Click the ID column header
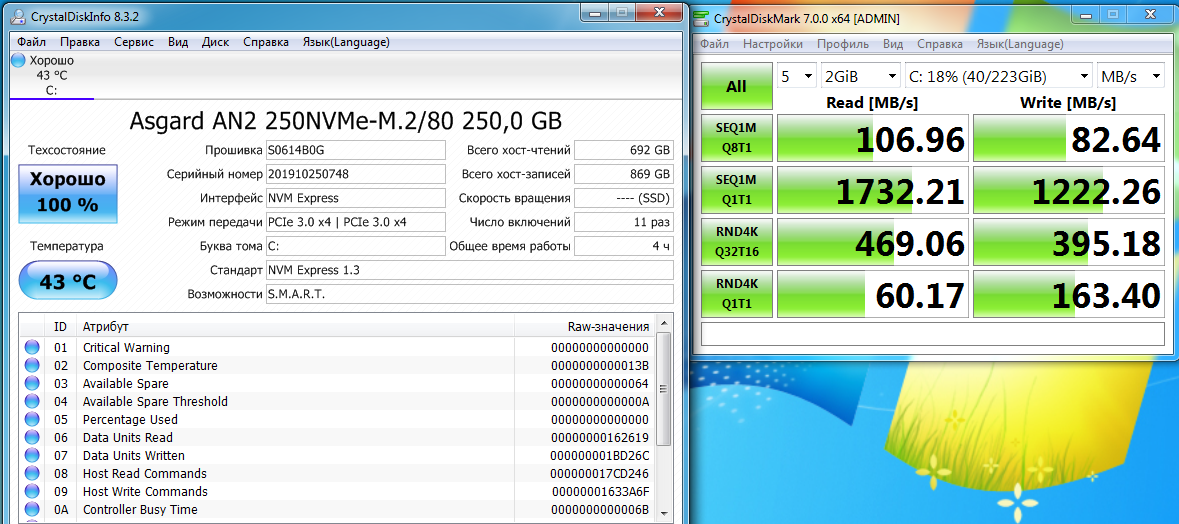Viewport: 1179px width, 524px height. click(x=60, y=326)
